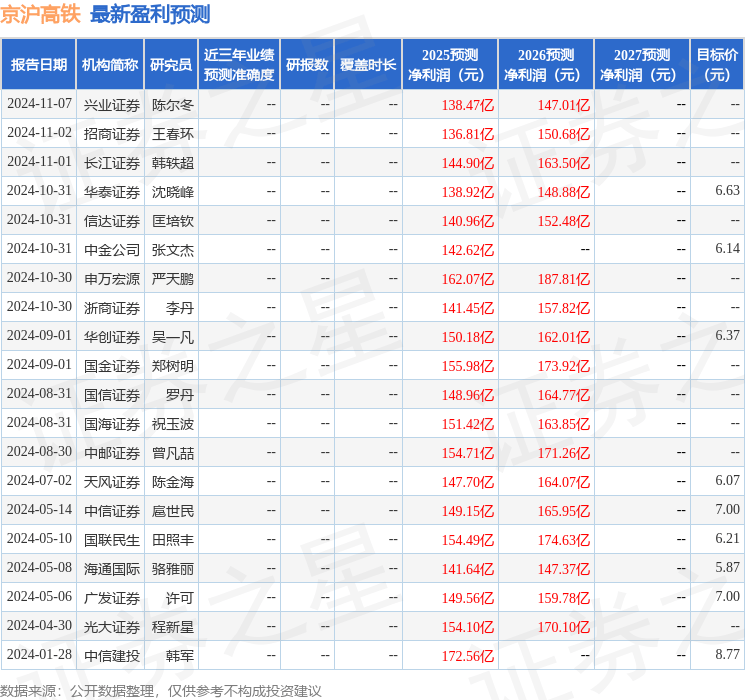Click target price 6.63

click(x=727, y=191)
